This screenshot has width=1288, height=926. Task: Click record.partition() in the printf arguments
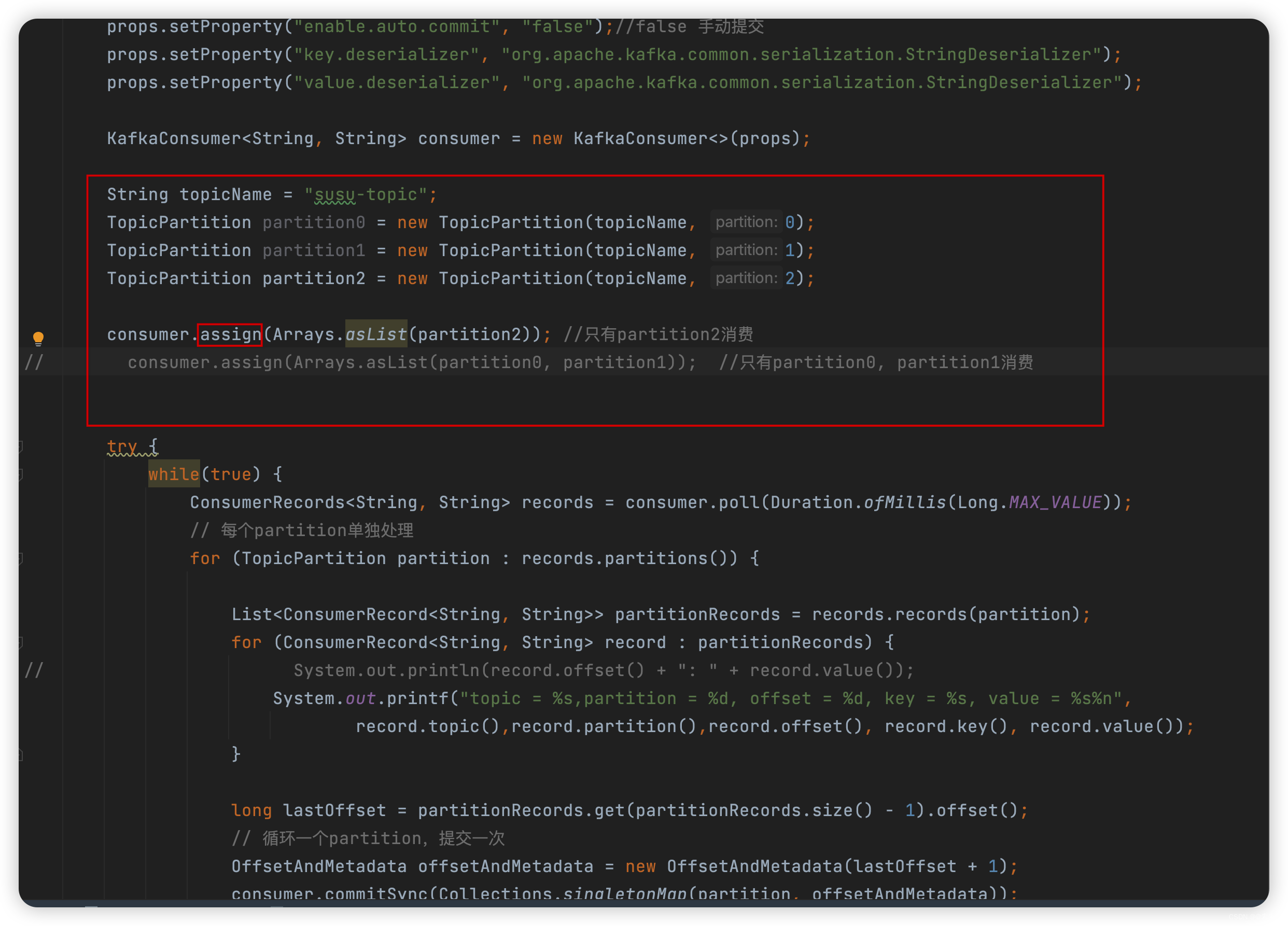click(604, 726)
